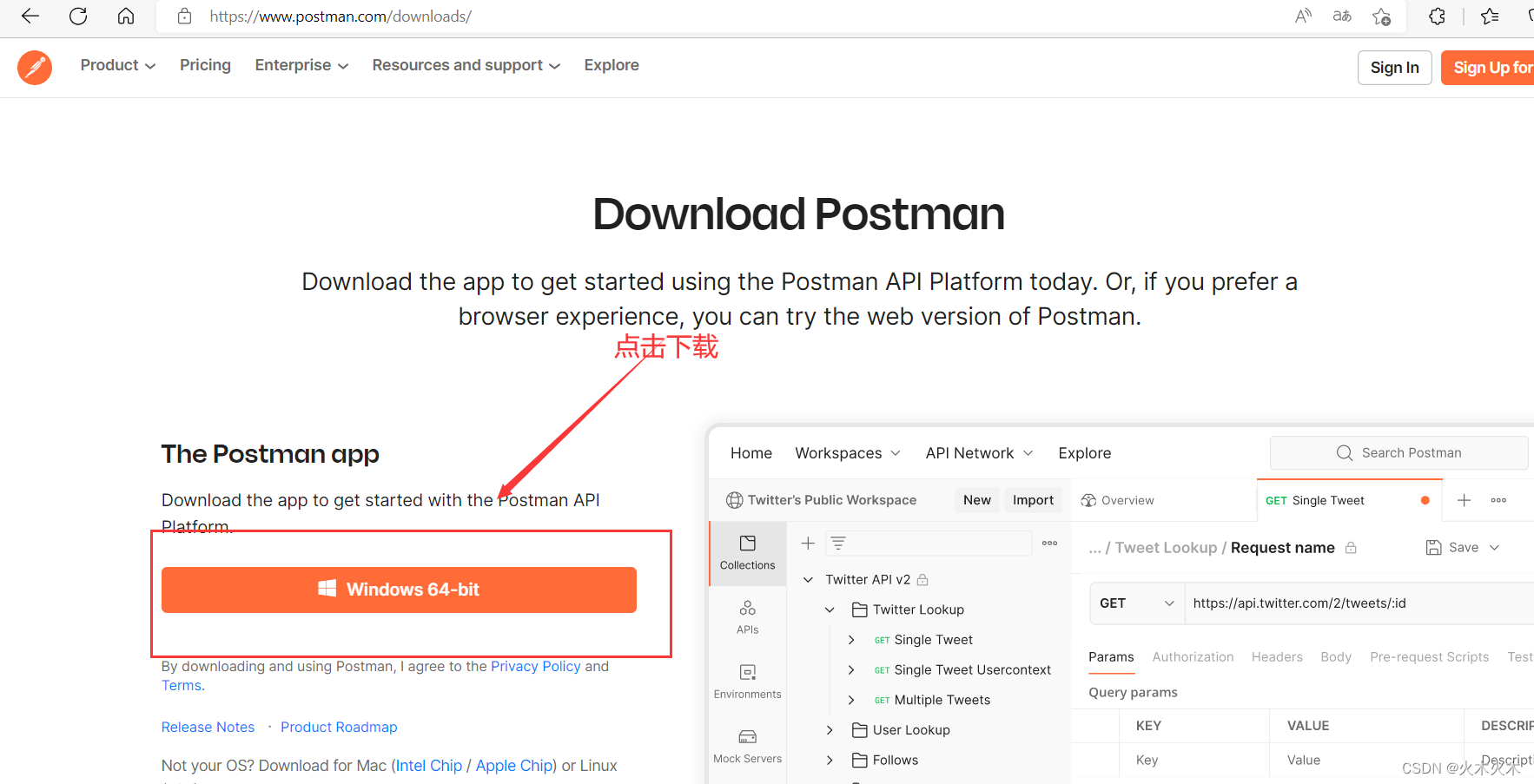Click the Postman rocket logo
The image size is (1534, 784).
(35, 67)
